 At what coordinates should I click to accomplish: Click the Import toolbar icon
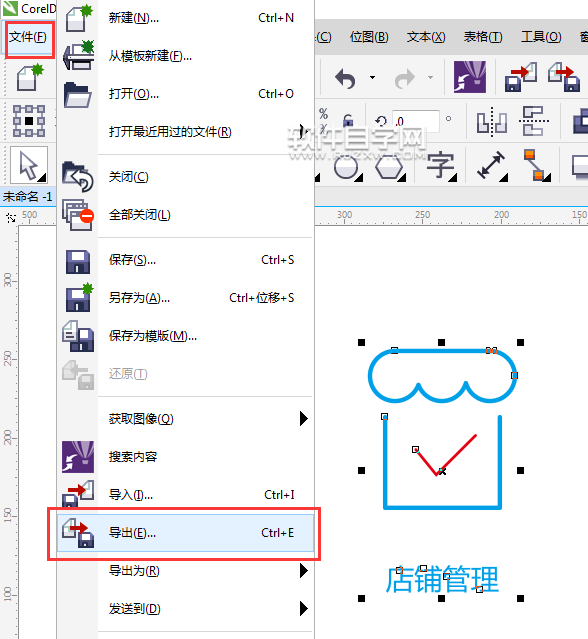pos(520,77)
